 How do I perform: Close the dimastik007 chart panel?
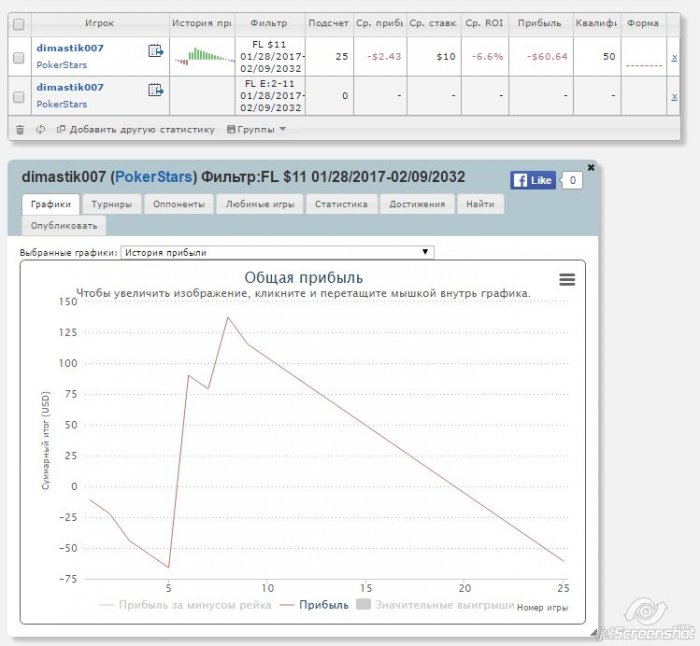pyautogui.click(x=591, y=167)
